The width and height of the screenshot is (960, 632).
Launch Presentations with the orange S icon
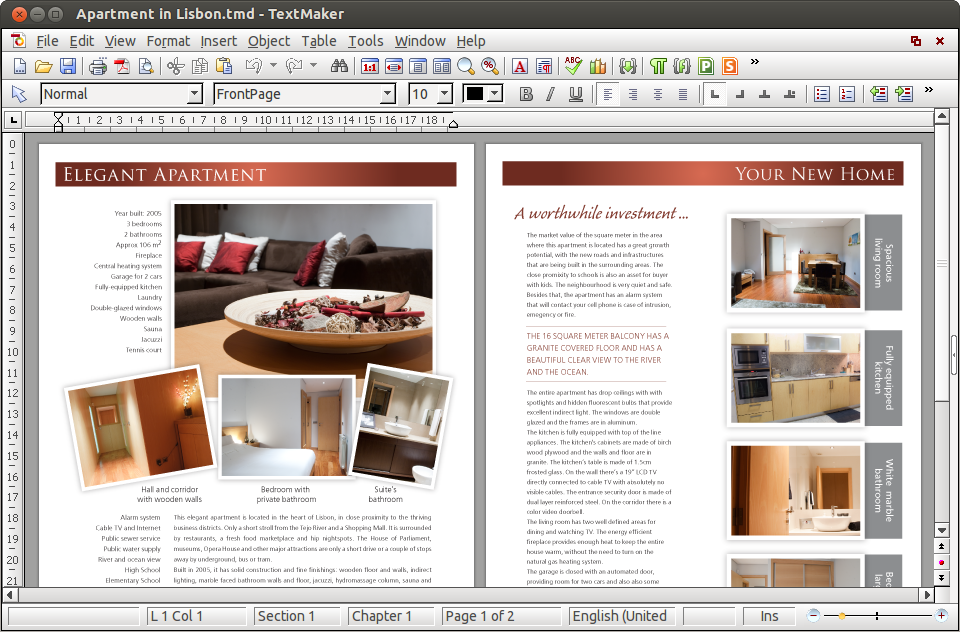730,66
